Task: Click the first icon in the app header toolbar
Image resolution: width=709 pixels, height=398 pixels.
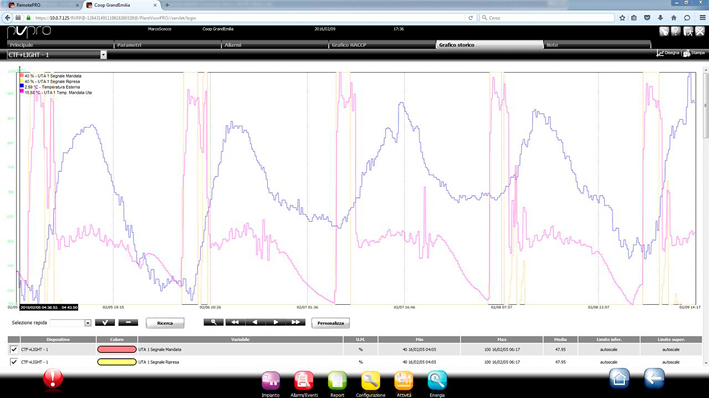Action: 664,31
